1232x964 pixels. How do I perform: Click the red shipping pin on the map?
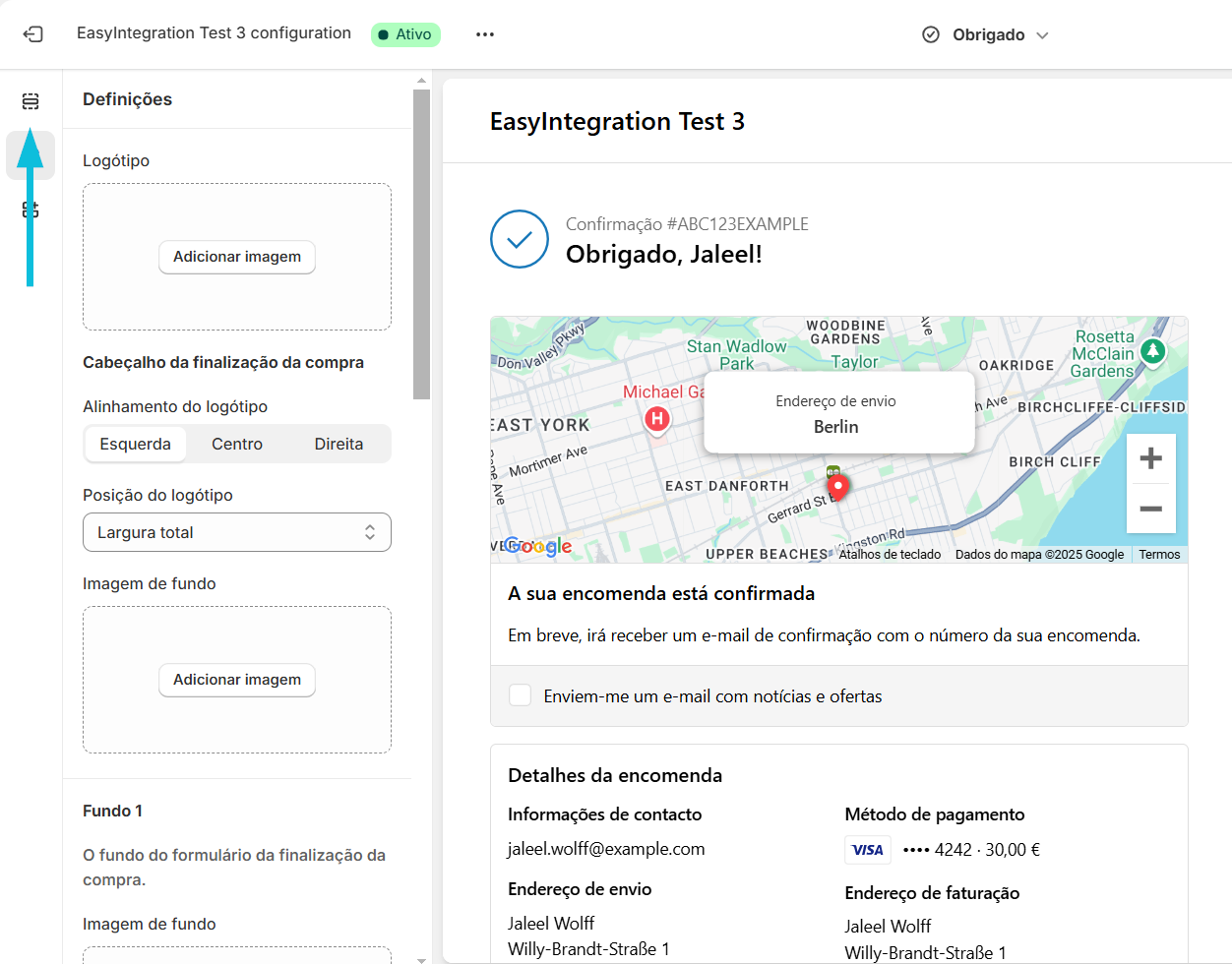pos(837,488)
